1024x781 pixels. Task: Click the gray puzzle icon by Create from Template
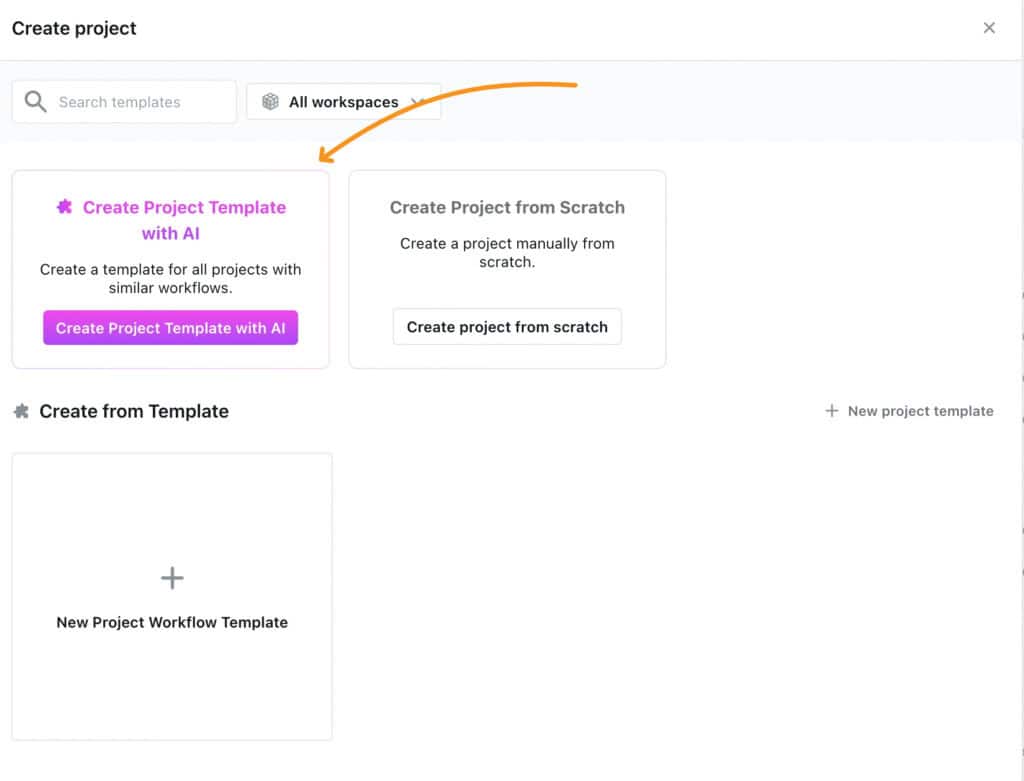coord(21,411)
